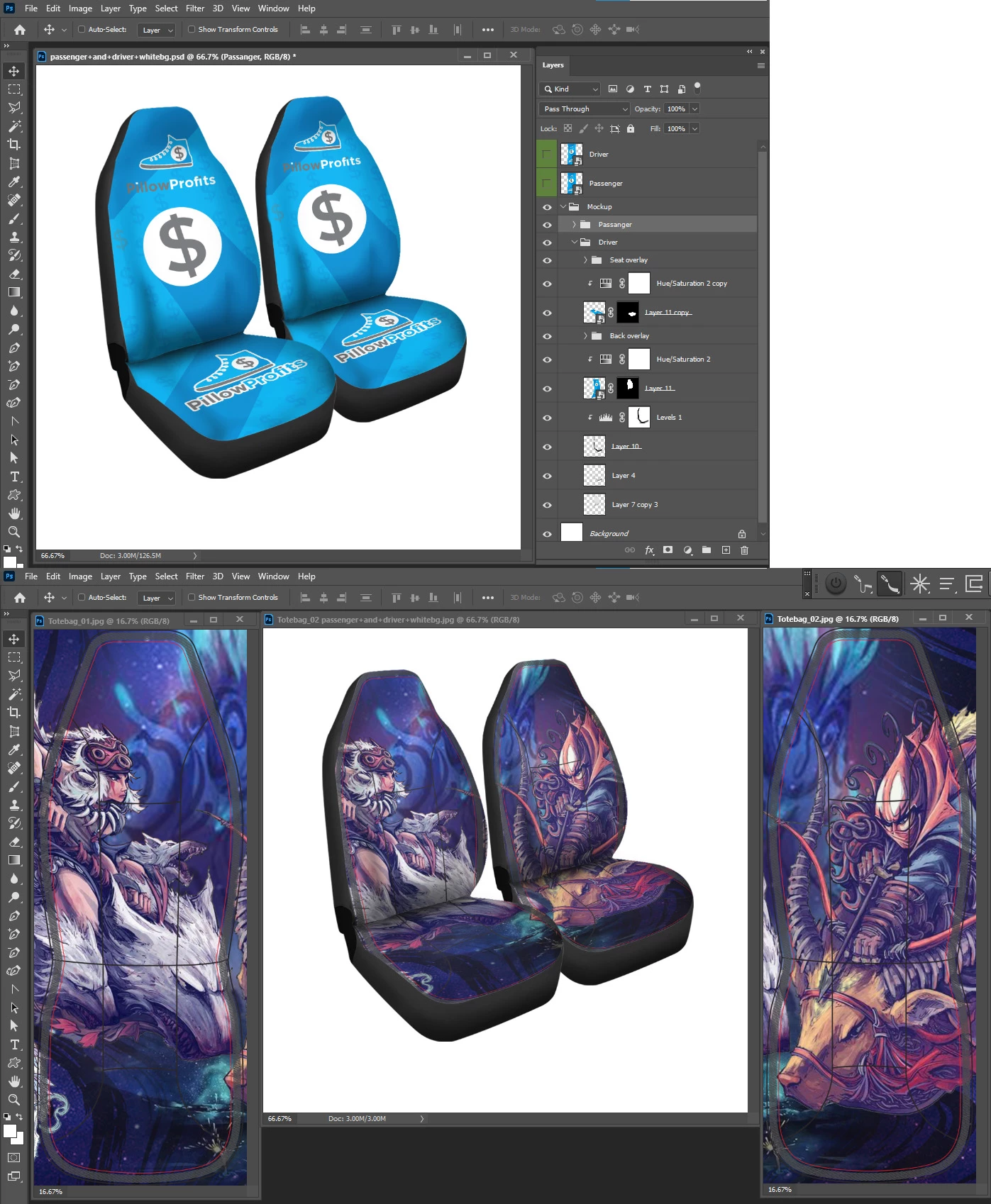The image size is (991, 1204).
Task: Select the Dodge tool in the Totebag window
Action: [x=13, y=897]
